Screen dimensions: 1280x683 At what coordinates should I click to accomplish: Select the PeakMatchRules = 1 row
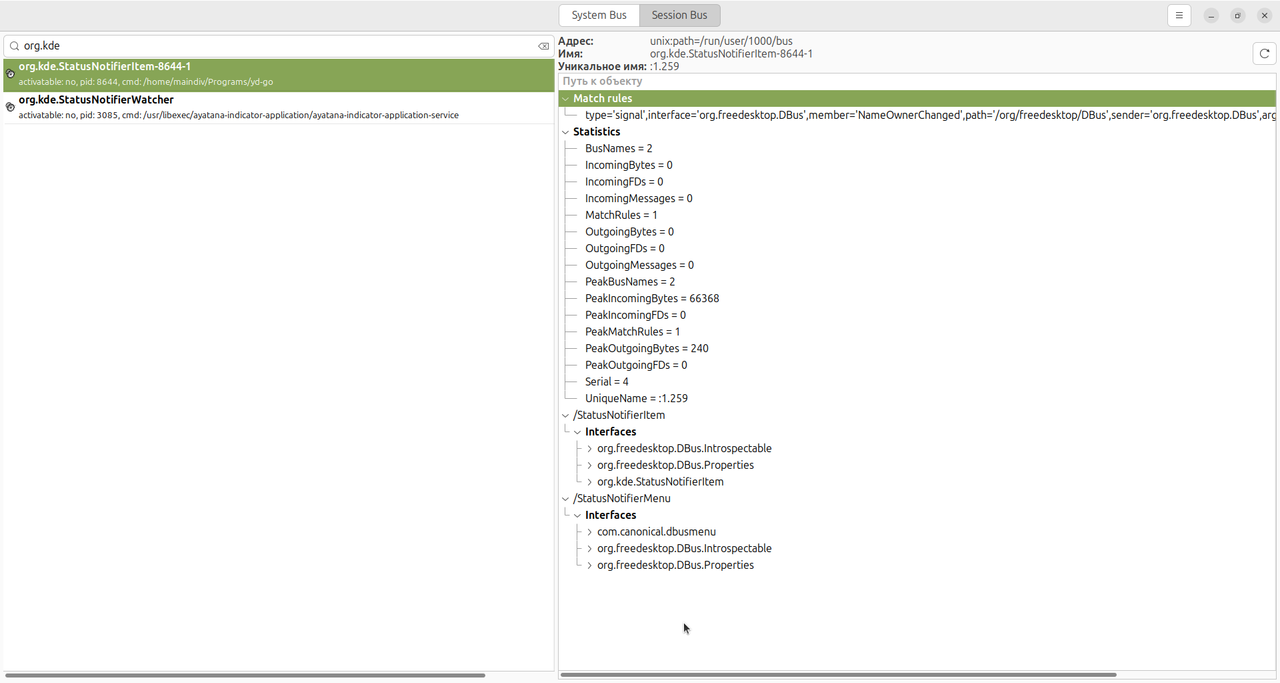click(917, 332)
